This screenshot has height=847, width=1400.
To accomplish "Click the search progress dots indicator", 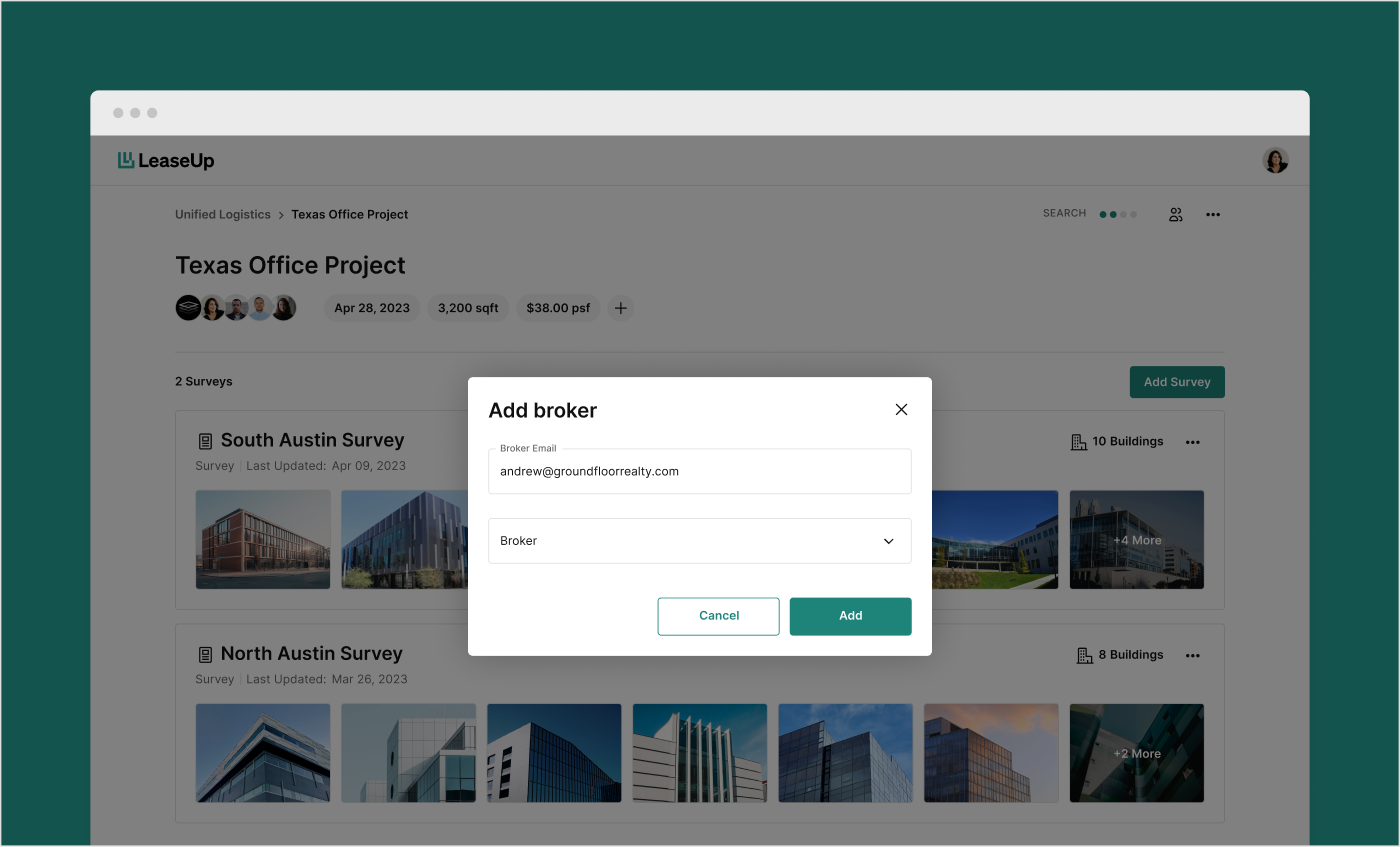I will point(1118,214).
